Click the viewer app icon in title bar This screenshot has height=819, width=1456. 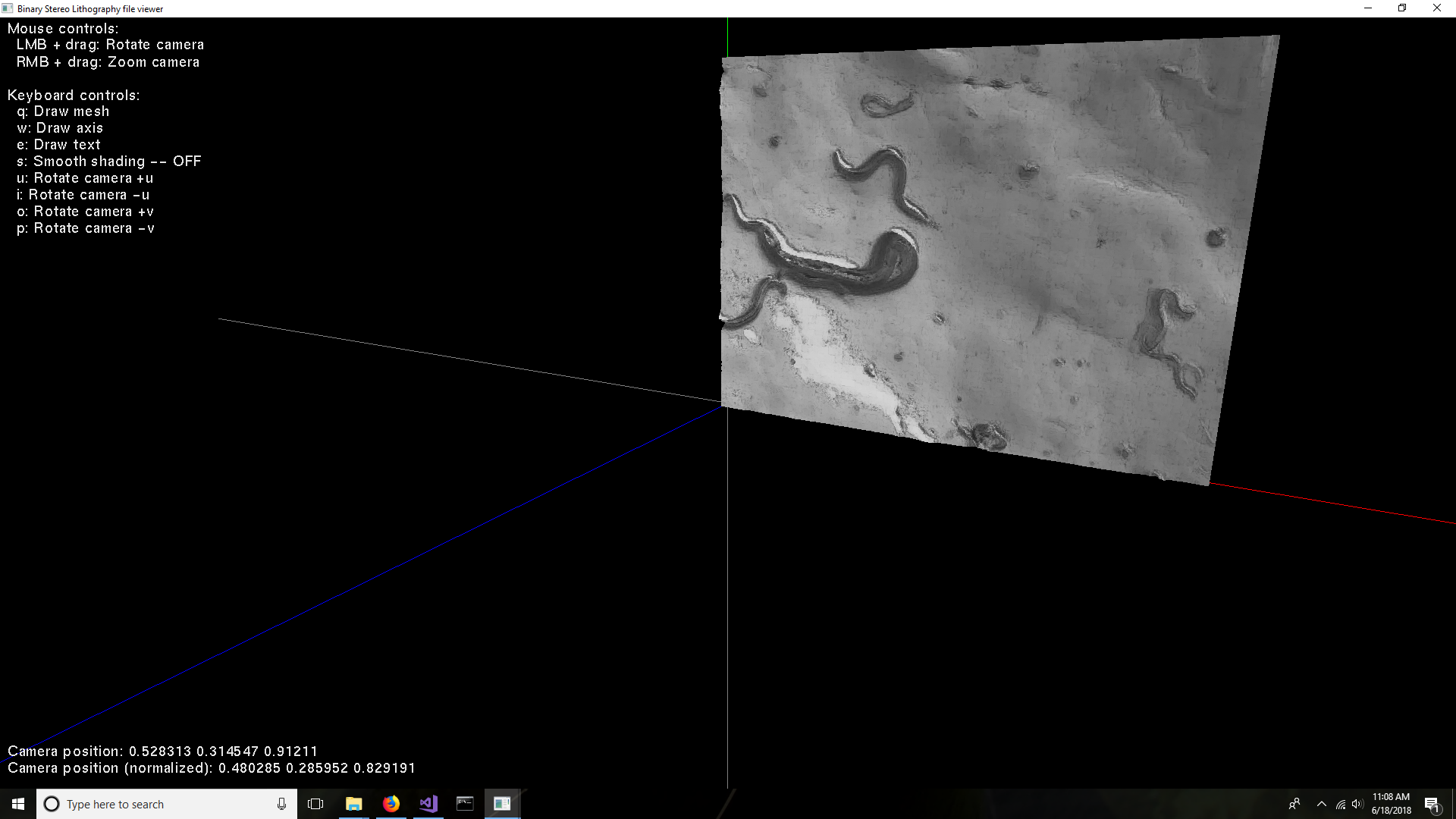8,8
